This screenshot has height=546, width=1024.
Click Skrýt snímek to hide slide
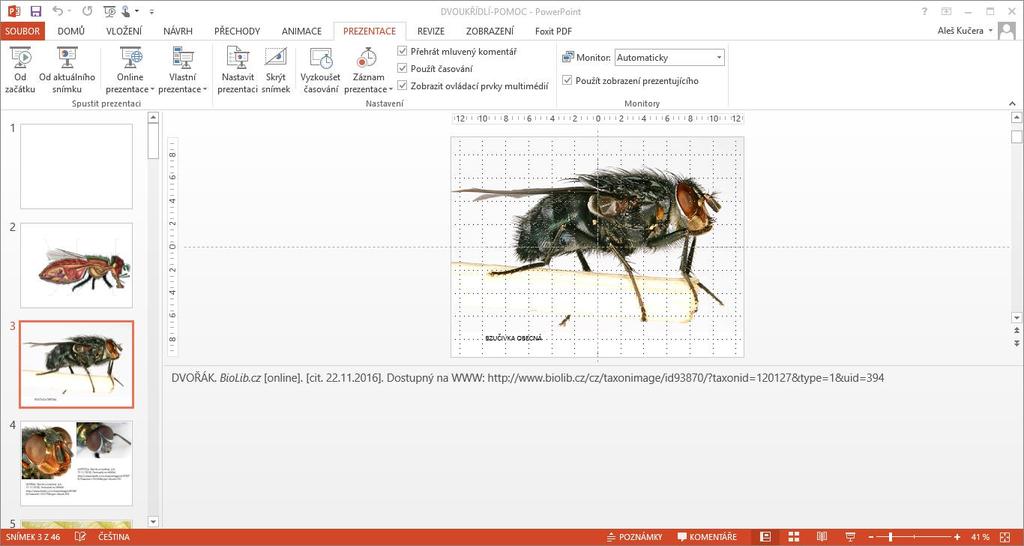coord(276,57)
